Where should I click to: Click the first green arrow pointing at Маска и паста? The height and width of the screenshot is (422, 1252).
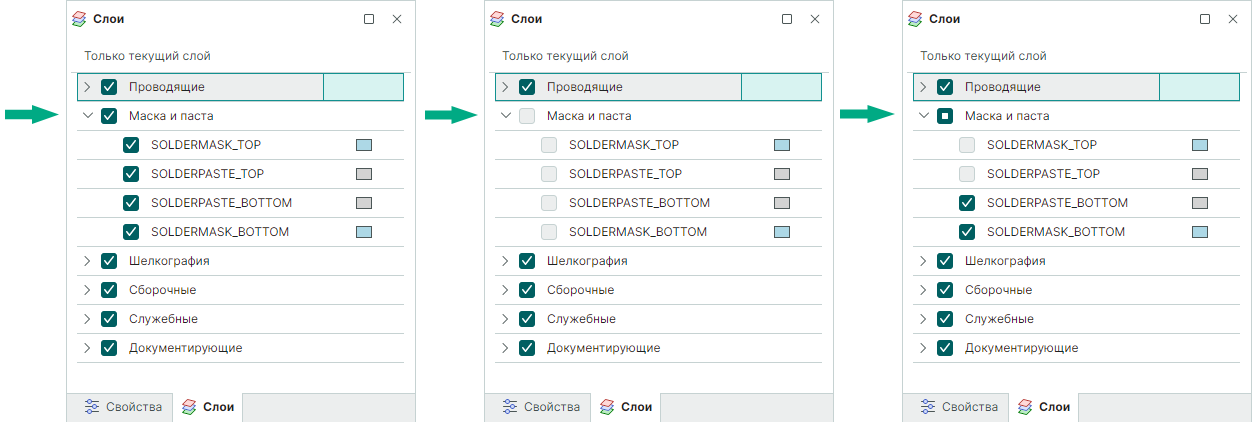(x=32, y=115)
